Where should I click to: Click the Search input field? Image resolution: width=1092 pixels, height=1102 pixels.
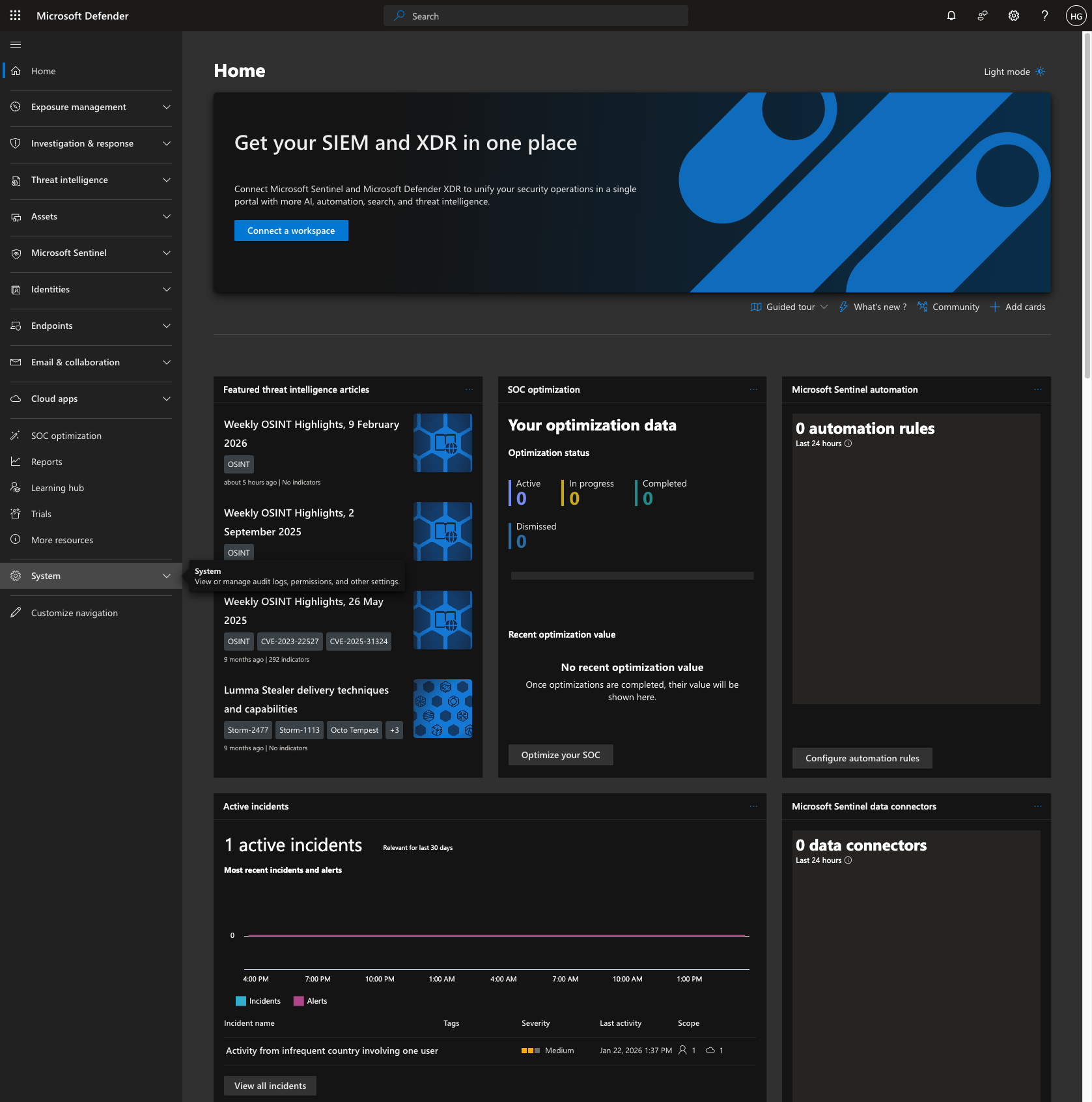(x=536, y=16)
